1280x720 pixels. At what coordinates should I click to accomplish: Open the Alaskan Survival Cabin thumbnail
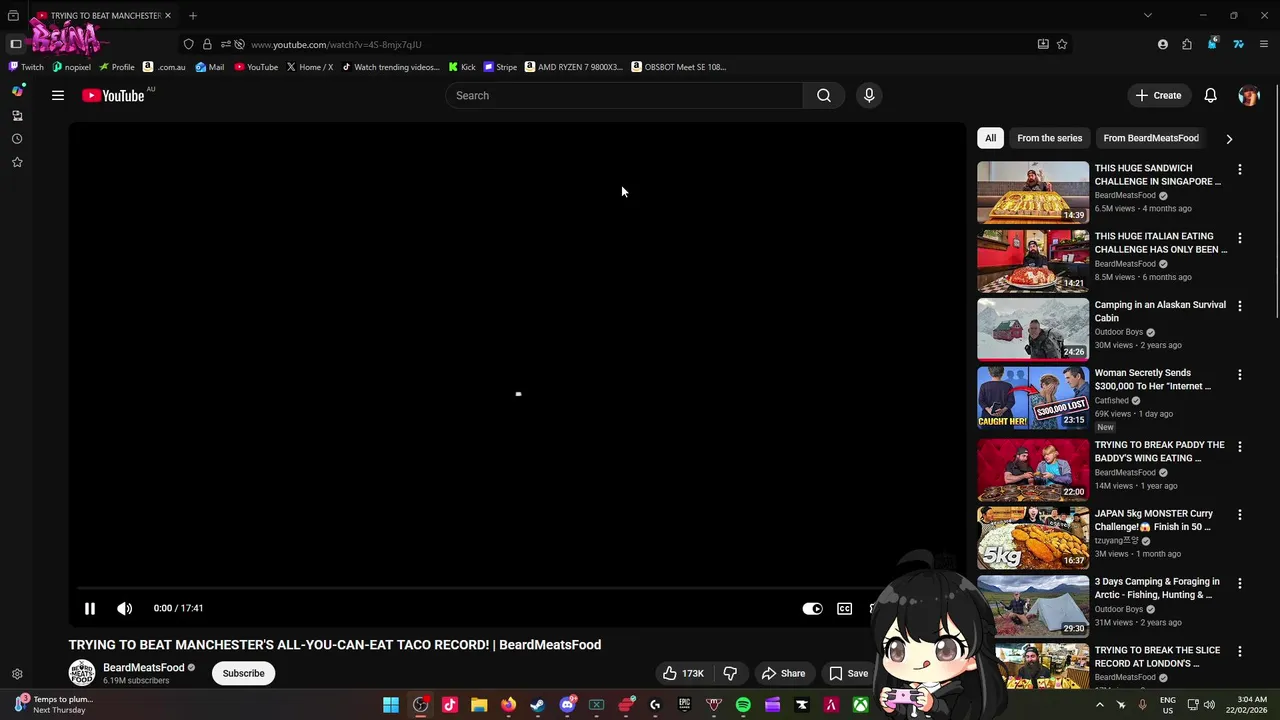tap(1033, 329)
